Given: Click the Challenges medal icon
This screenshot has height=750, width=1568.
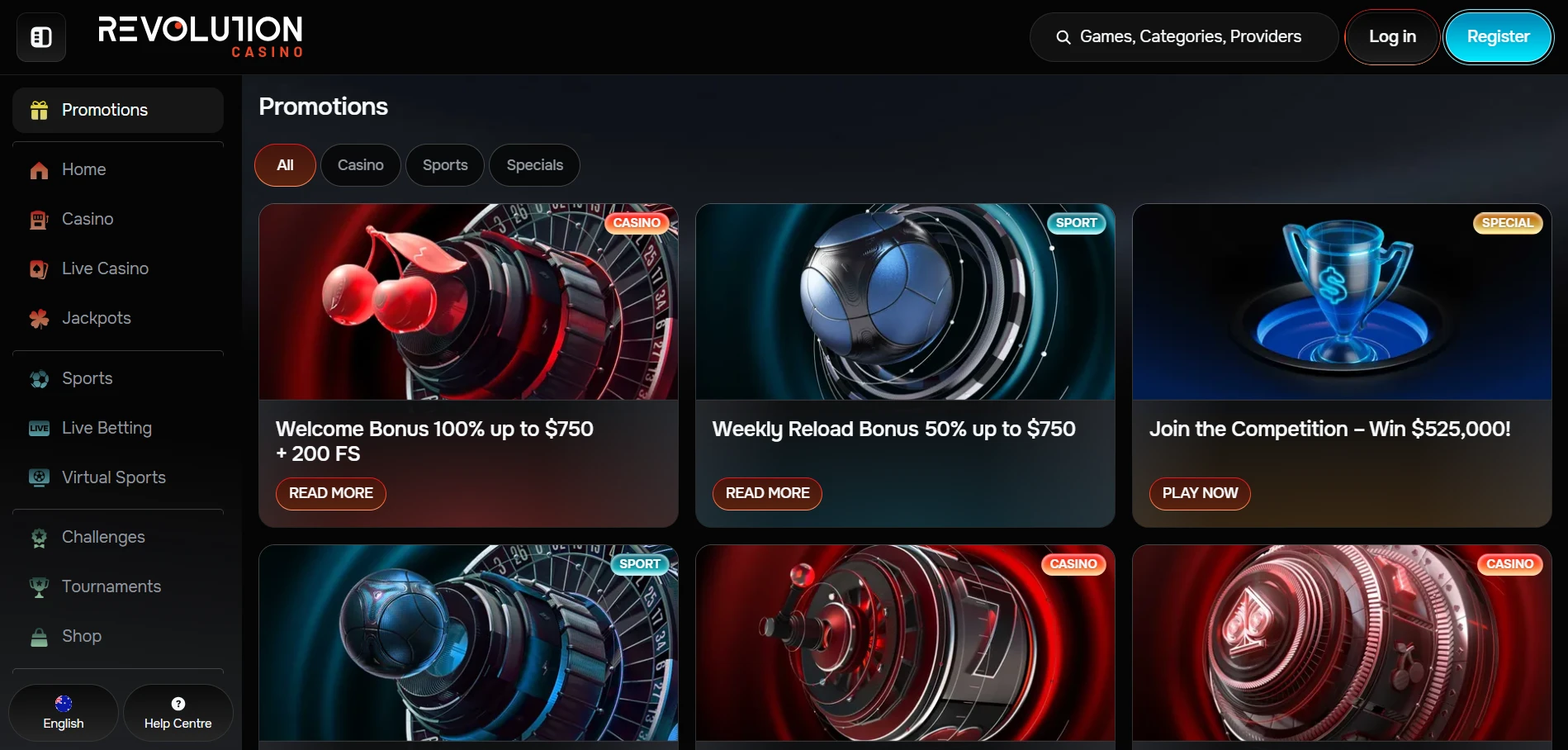Looking at the screenshot, I should pos(39,538).
